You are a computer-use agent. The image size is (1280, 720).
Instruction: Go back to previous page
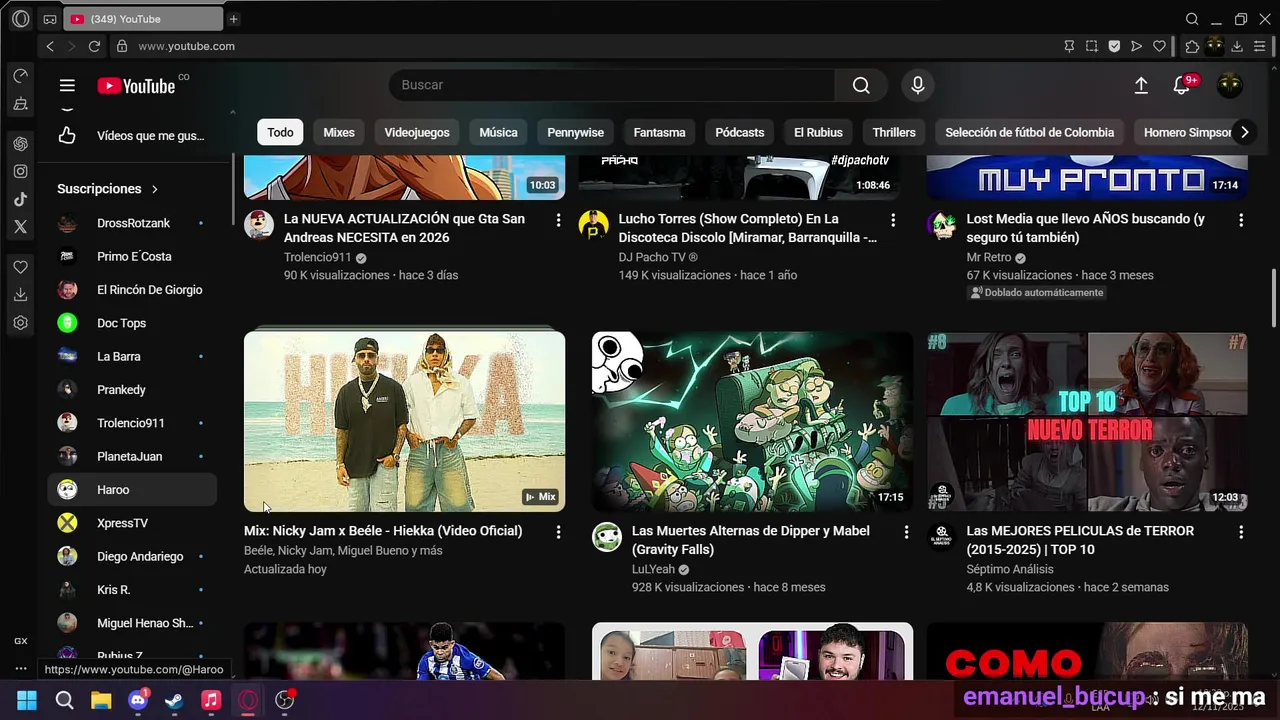pos(50,46)
